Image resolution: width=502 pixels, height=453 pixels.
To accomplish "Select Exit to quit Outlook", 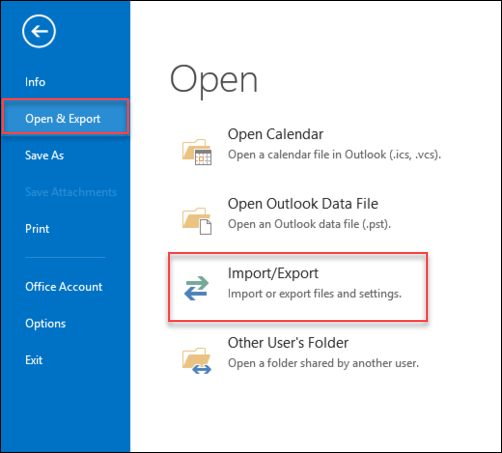I will click(x=34, y=360).
